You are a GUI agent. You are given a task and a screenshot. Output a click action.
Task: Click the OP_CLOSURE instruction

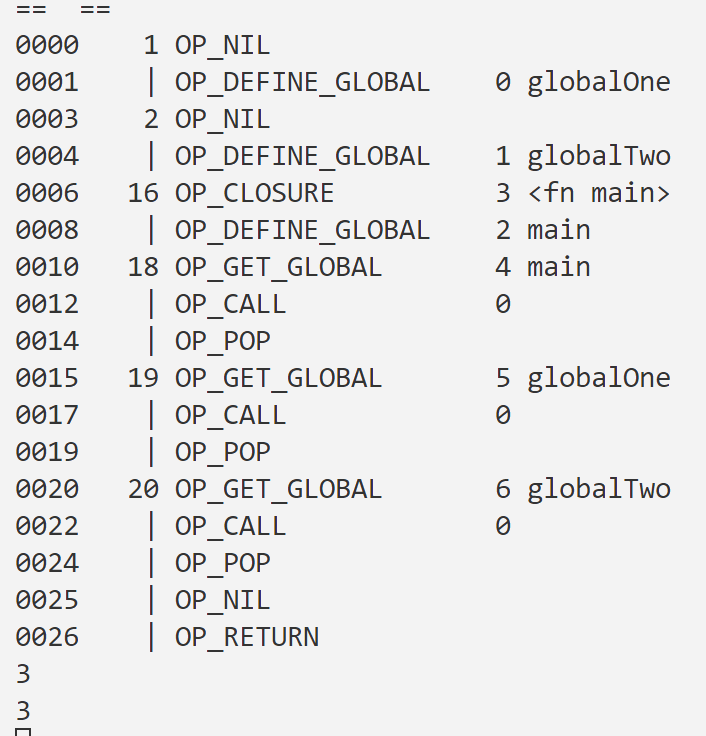coord(254,193)
